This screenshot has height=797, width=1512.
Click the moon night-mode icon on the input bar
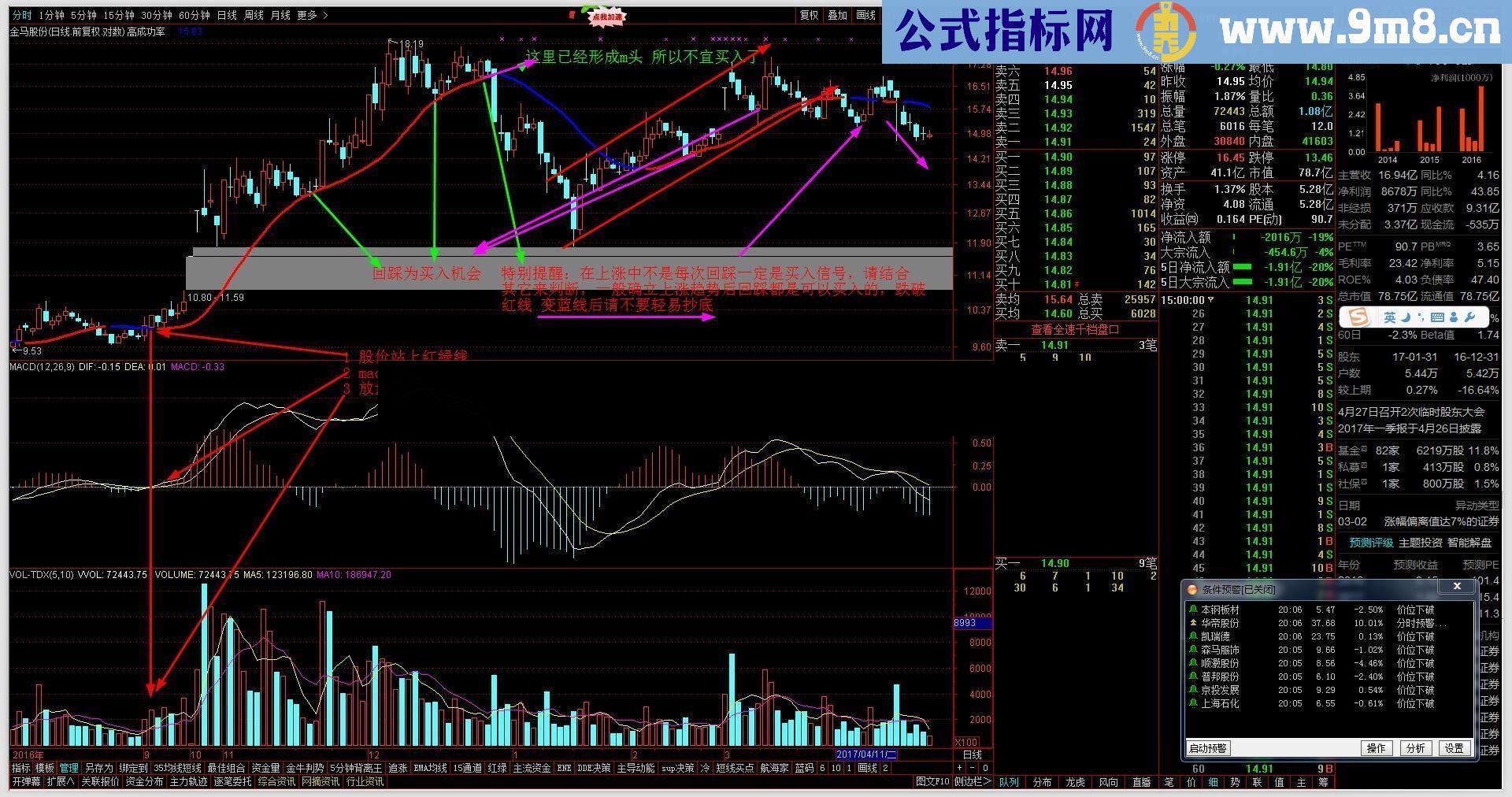coord(1406,317)
